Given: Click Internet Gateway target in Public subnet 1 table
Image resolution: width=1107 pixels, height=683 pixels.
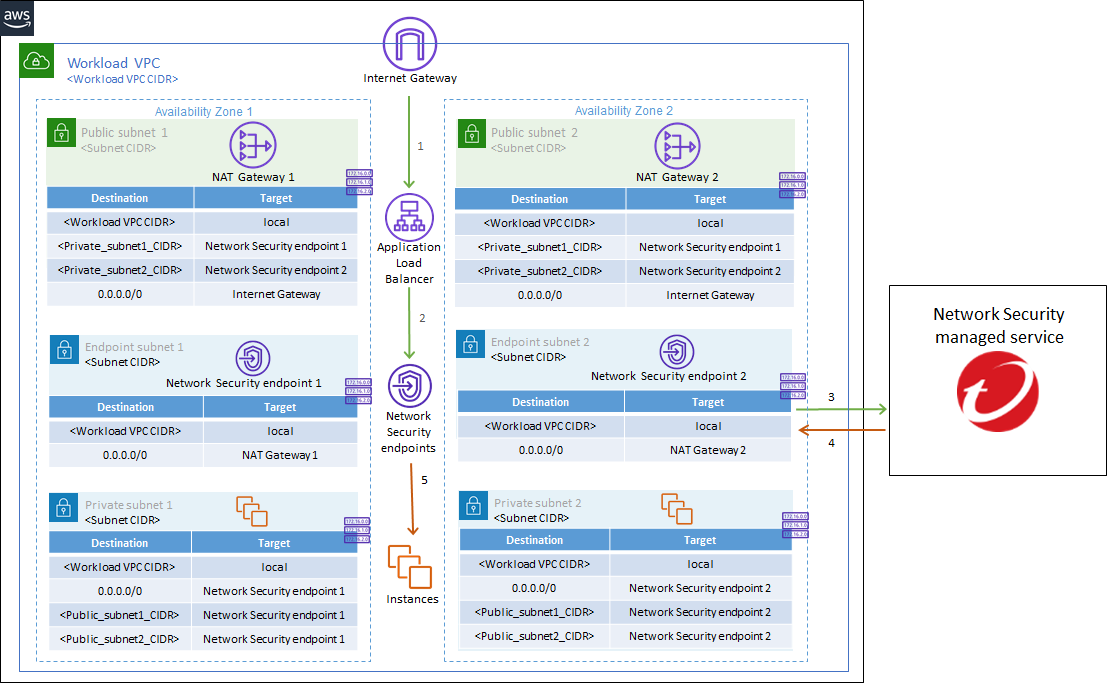Looking at the screenshot, I should click(276, 294).
